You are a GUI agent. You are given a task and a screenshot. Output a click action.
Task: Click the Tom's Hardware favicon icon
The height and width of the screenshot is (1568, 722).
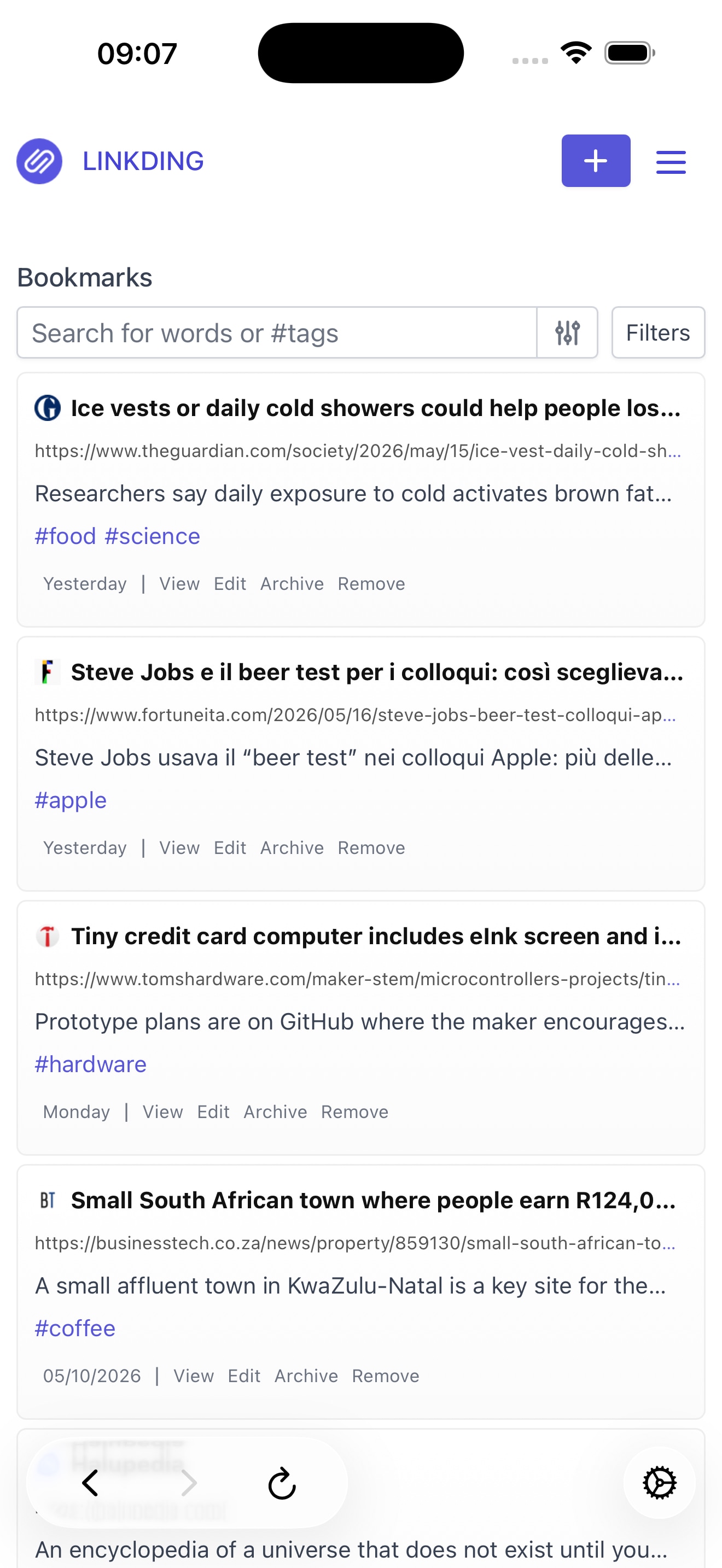(x=48, y=936)
